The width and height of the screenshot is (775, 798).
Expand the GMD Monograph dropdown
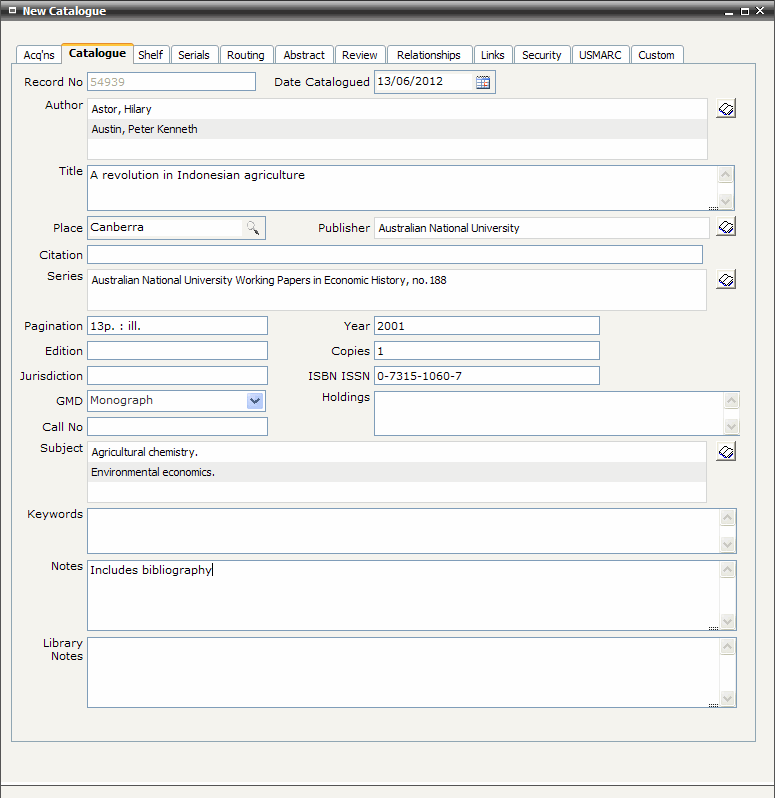(255, 401)
